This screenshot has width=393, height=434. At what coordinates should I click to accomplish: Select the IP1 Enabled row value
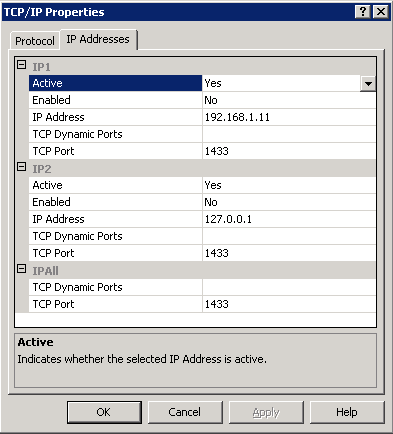(289, 100)
